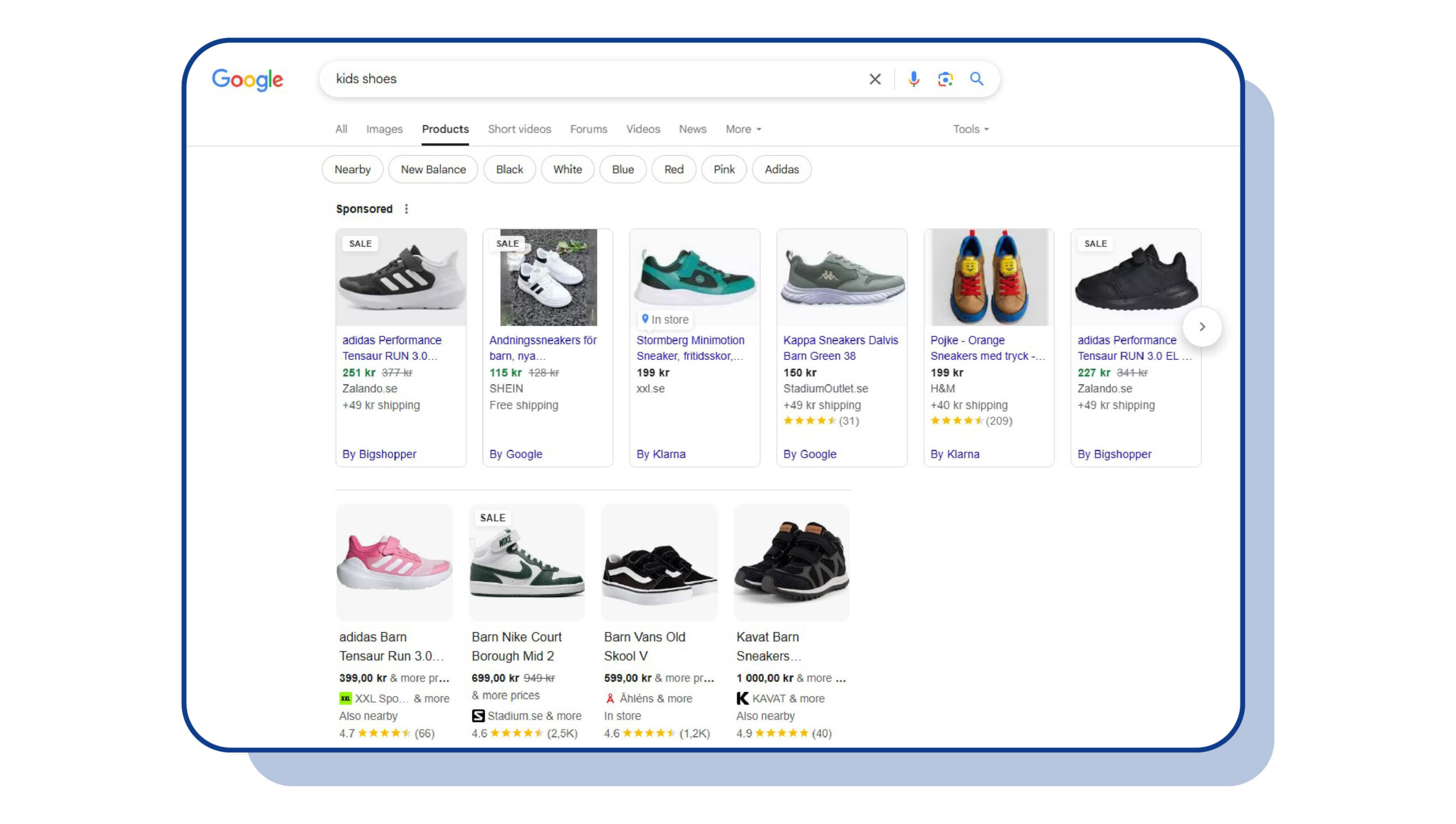Open the Videos tab
This screenshot has width=1456, height=824.
[x=643, y=129]
